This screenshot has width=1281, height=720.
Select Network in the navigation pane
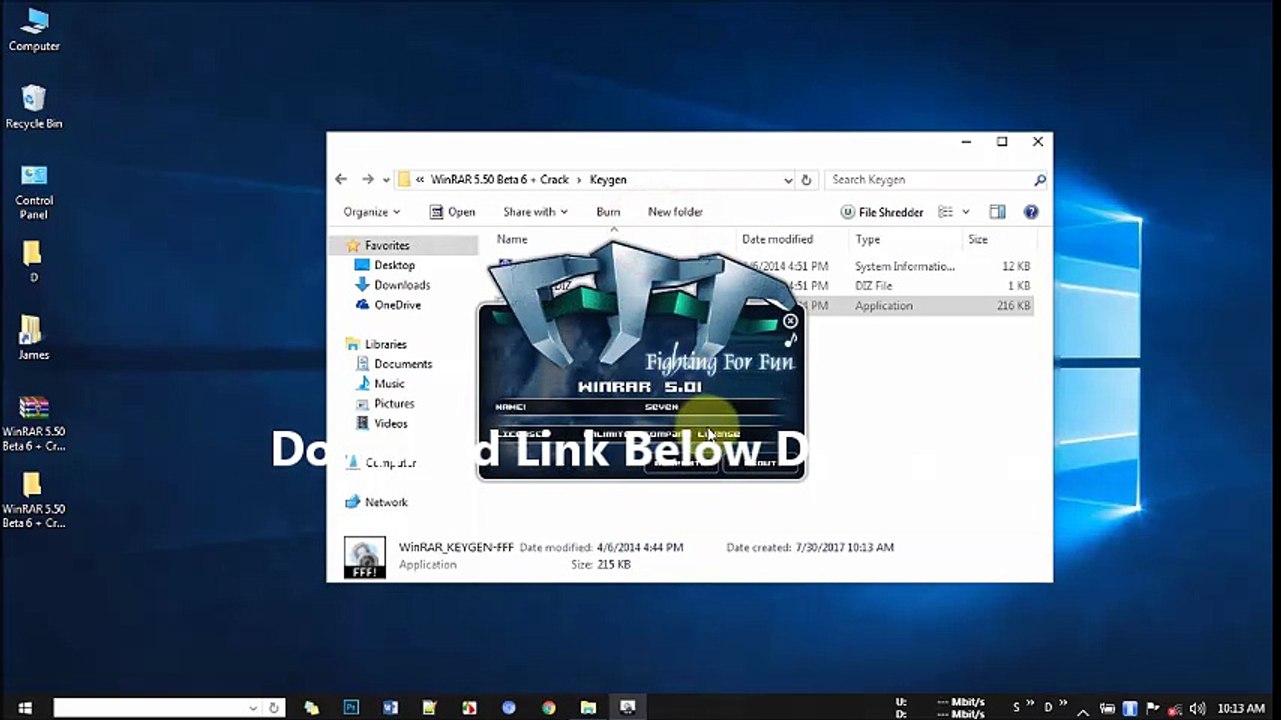[x=376, y=502]
